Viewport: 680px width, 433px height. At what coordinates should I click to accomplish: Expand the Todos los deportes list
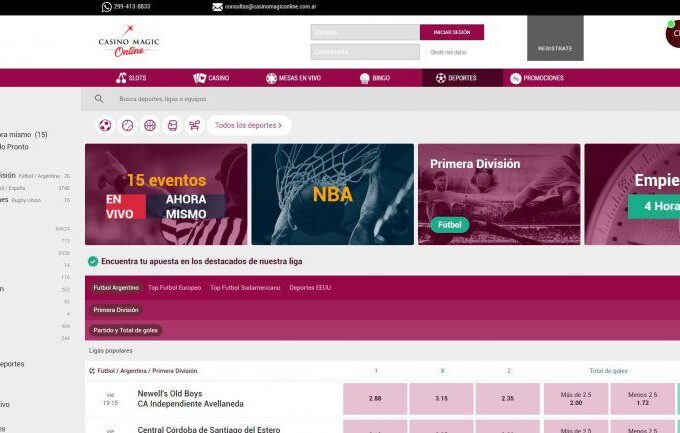click(x=249, y=126)
